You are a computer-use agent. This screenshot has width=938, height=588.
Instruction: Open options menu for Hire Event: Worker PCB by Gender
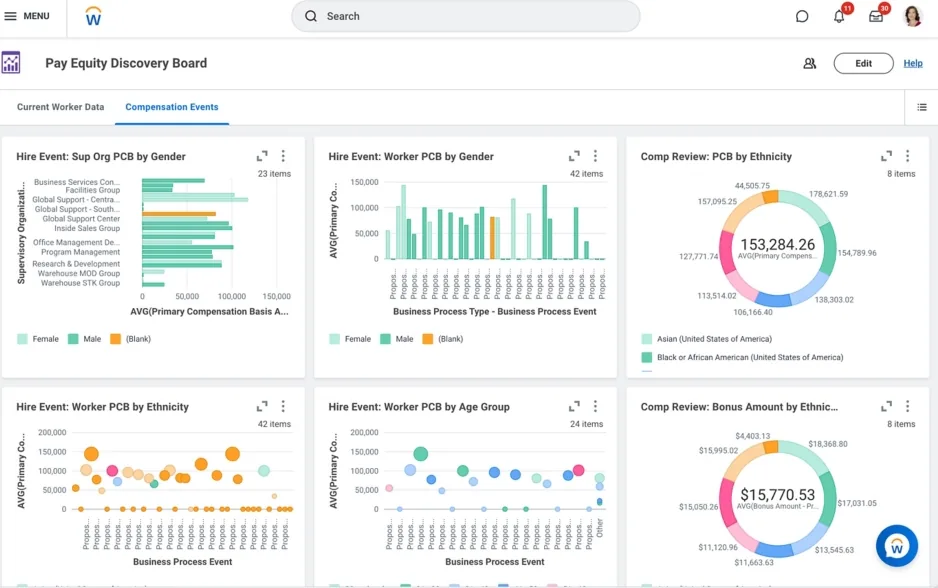pyautogui.click(x=595, y=156)
